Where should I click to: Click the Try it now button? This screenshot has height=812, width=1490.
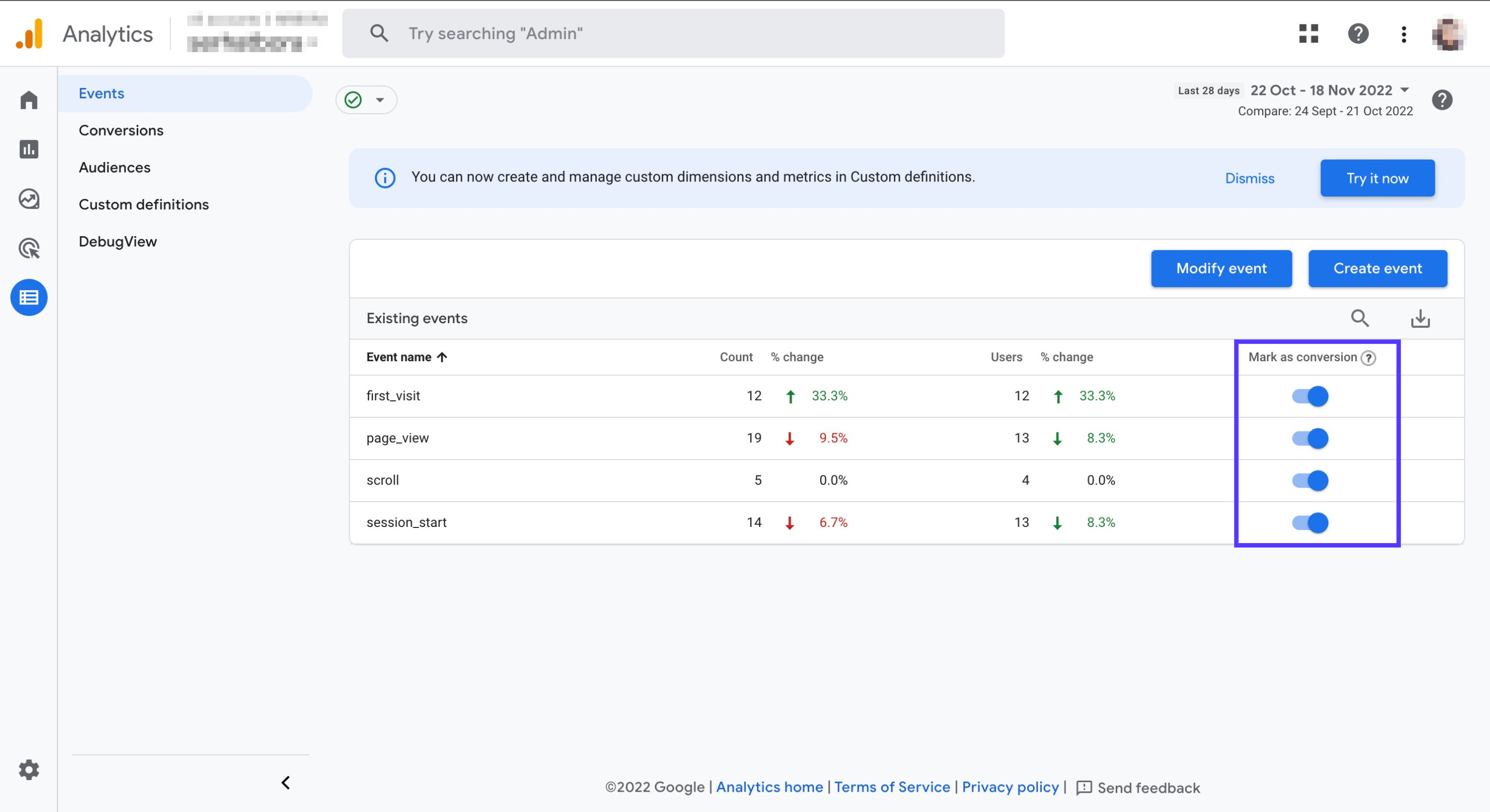pos(1378,177)
